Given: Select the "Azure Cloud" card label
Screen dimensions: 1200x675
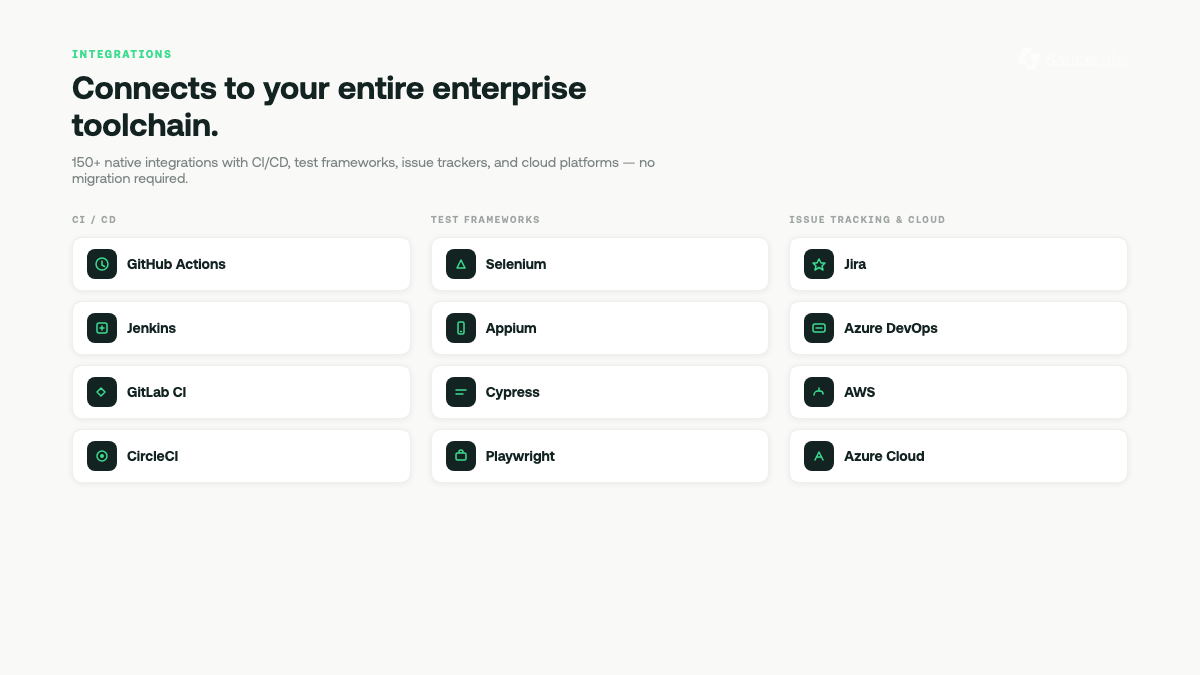Looking at the screenshot, I should point(884,456).
